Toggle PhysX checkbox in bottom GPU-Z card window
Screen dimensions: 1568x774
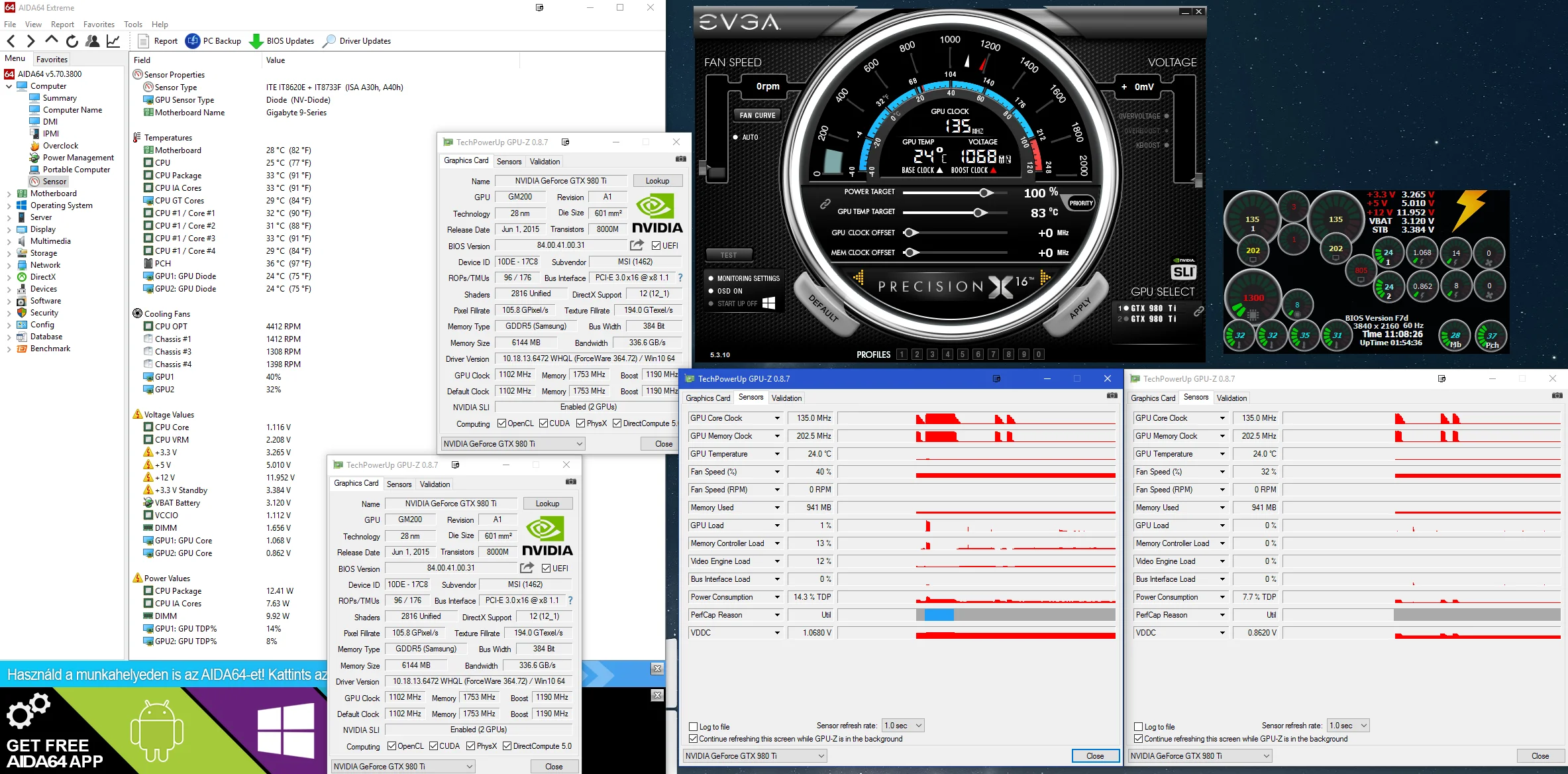(x=470, y=746)
